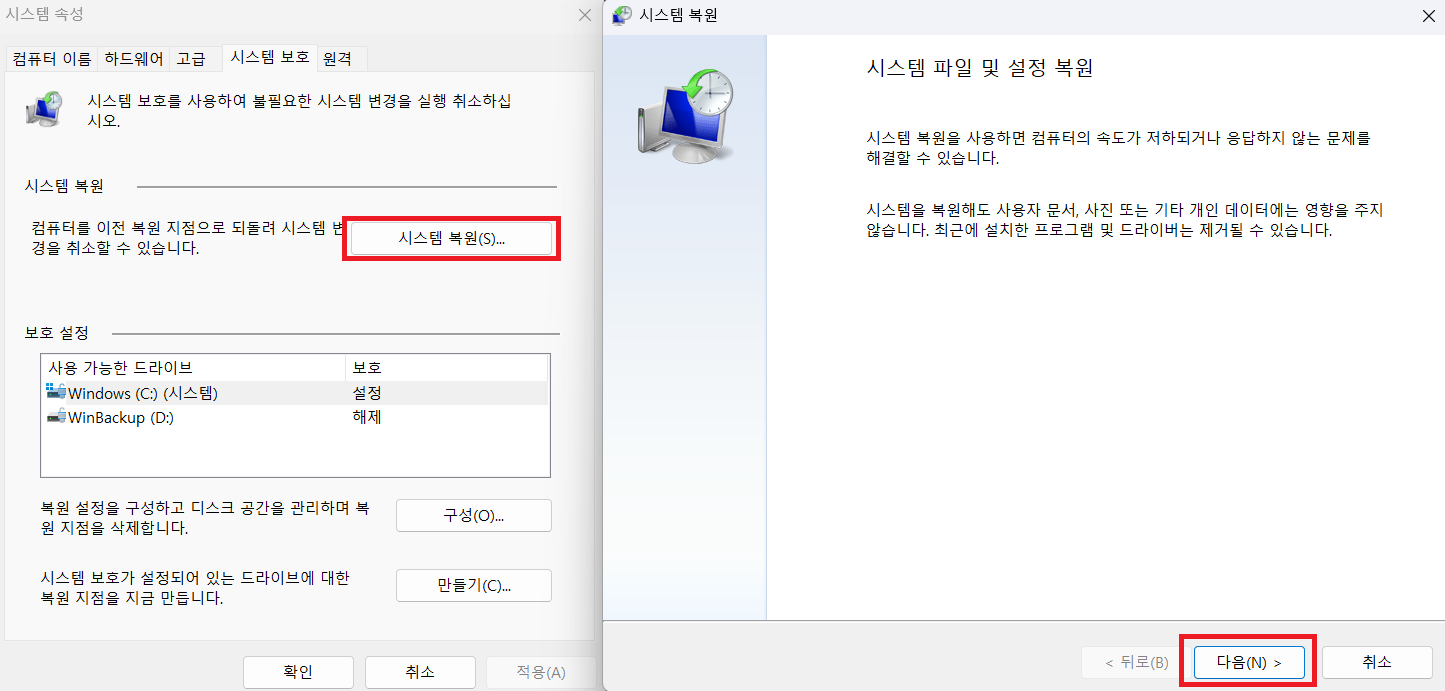Image resolution: width=1445 pixels, height=691 pixels.
Task: Click the 해제 protection status for D: drive
Action: tap(367, 417)
